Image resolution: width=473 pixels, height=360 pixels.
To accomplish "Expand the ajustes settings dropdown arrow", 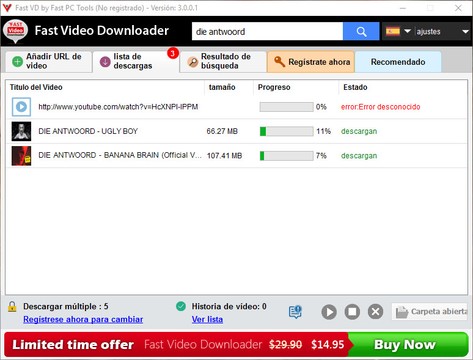I will click(465, 32).
